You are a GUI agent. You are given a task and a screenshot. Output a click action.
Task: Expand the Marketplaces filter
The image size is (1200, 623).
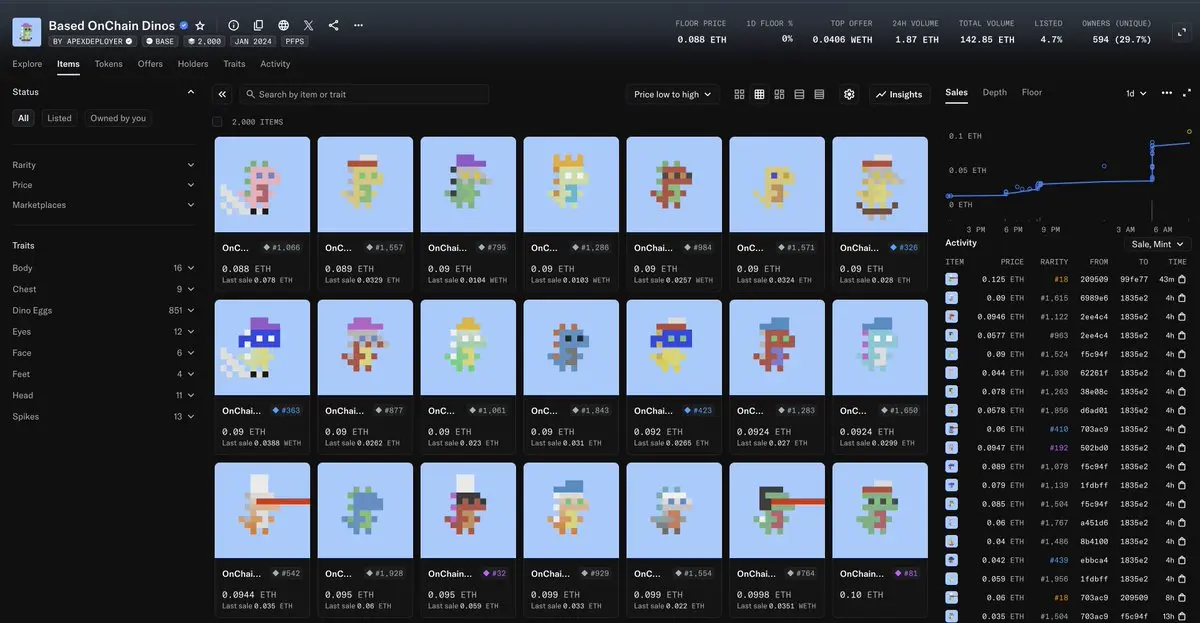(x=104, y=205)
